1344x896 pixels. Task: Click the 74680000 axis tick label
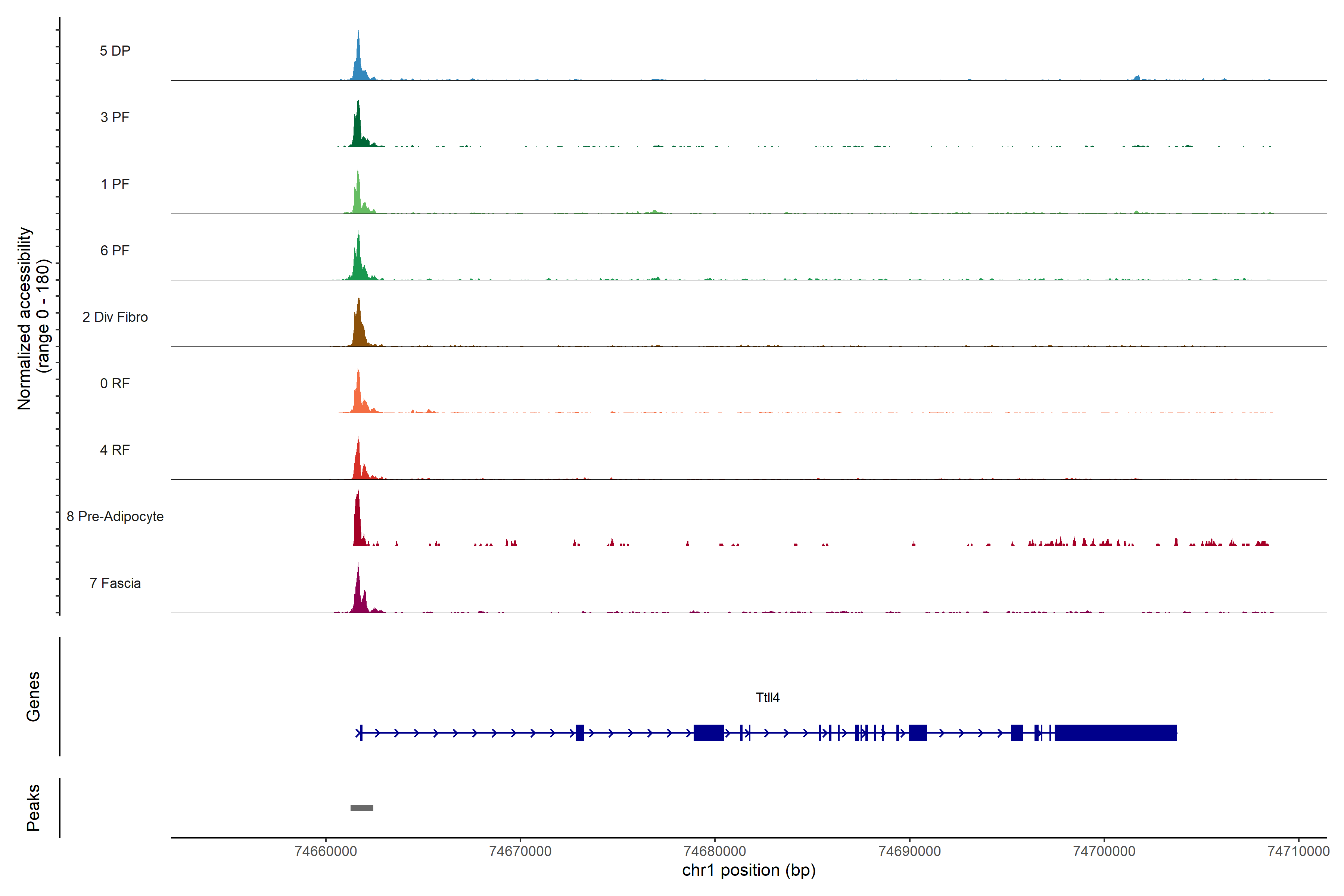coord(715,852)
